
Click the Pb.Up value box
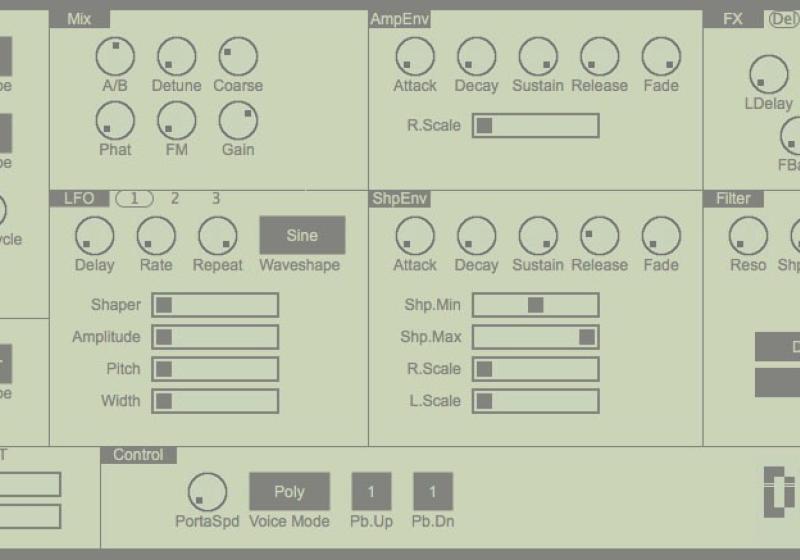pyautogui.click(x=371, y=492)
